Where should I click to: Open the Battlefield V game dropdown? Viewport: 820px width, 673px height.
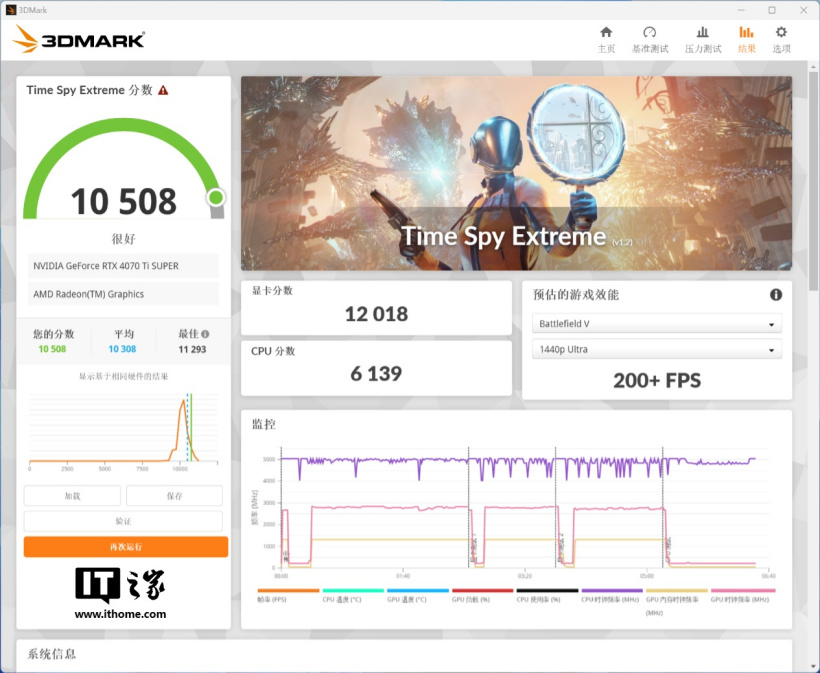[x=657, y=325]
